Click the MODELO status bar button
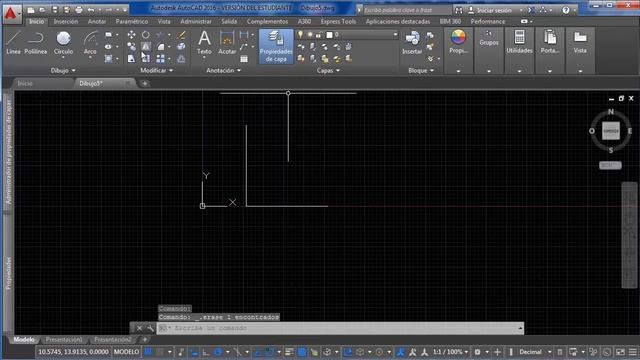640x360 pixels. pos(126,352)
